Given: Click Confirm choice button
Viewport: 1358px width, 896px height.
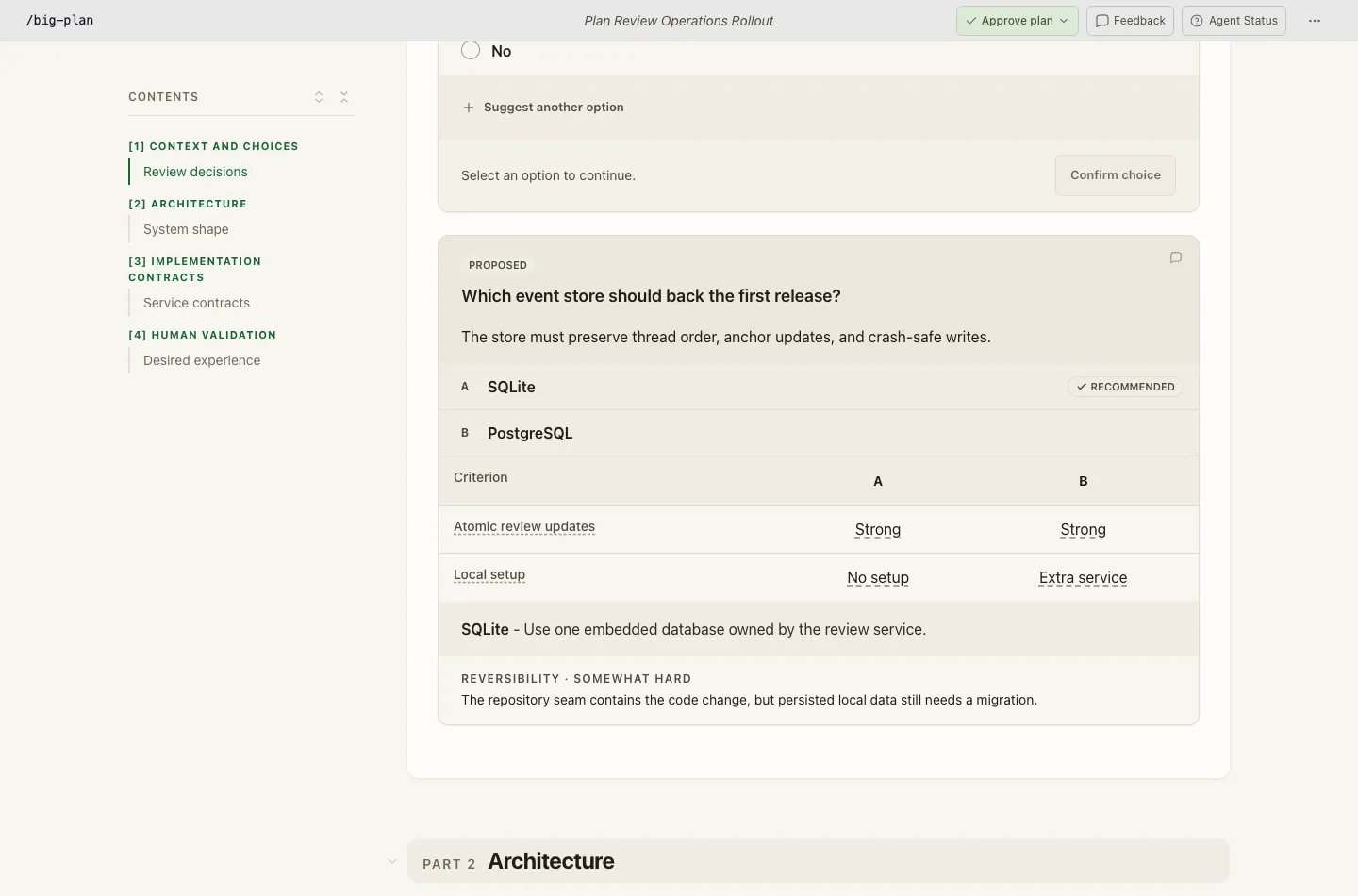Looking at the screenshot, I should click(x=1116, y=175).
